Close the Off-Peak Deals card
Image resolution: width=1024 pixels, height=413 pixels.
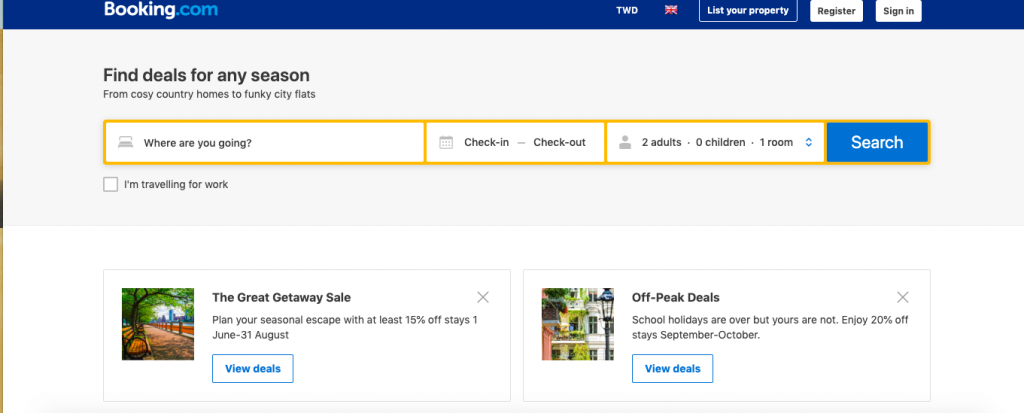click(903, 297)
